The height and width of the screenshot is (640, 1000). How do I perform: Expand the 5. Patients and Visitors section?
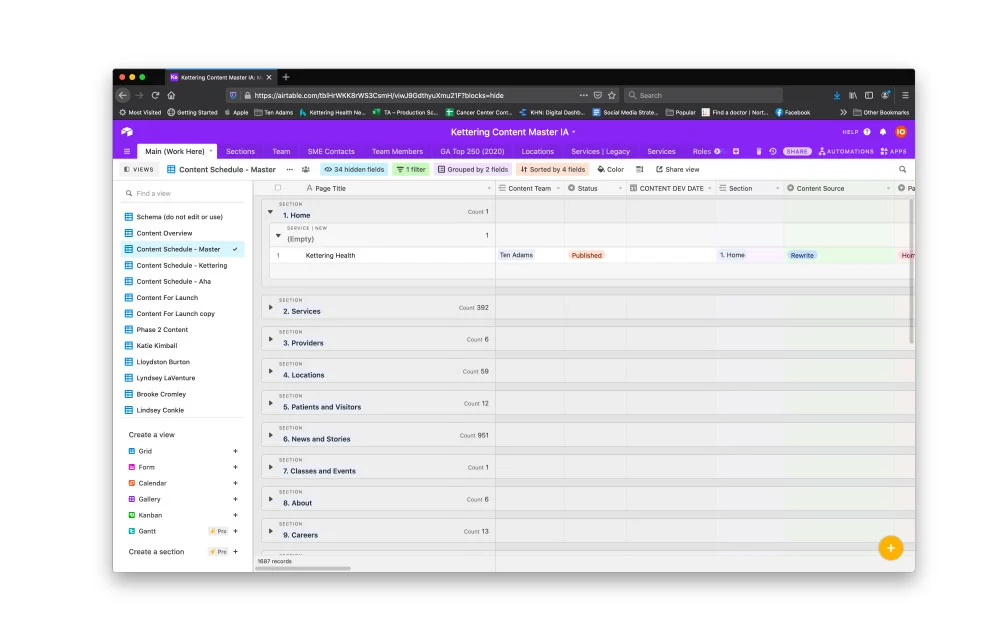pos(270,404)
